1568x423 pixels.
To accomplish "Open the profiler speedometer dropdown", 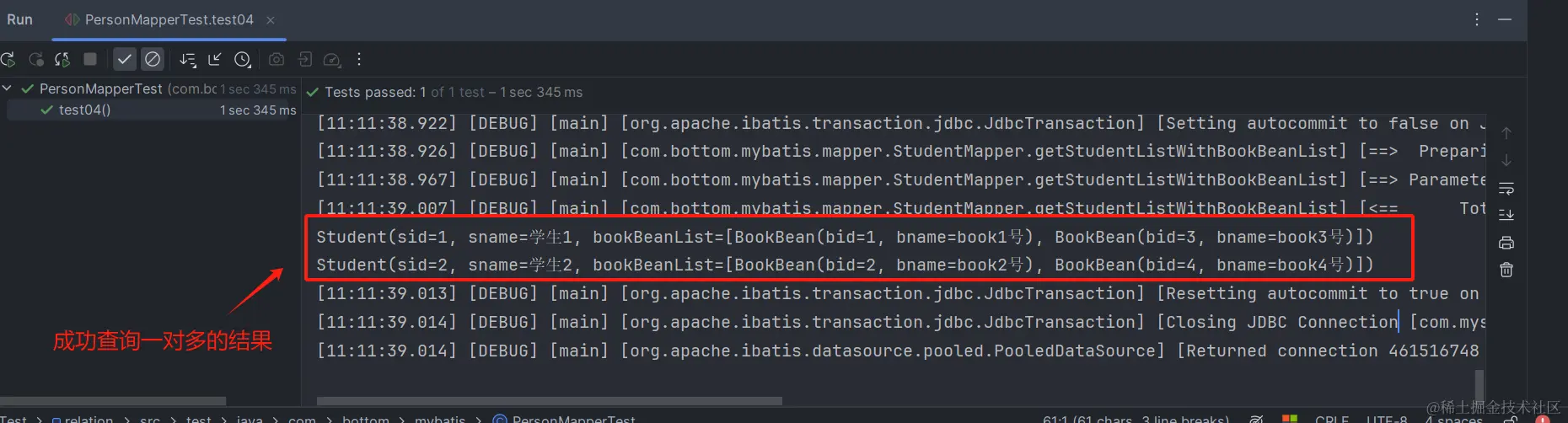I will tap(332, 59).
